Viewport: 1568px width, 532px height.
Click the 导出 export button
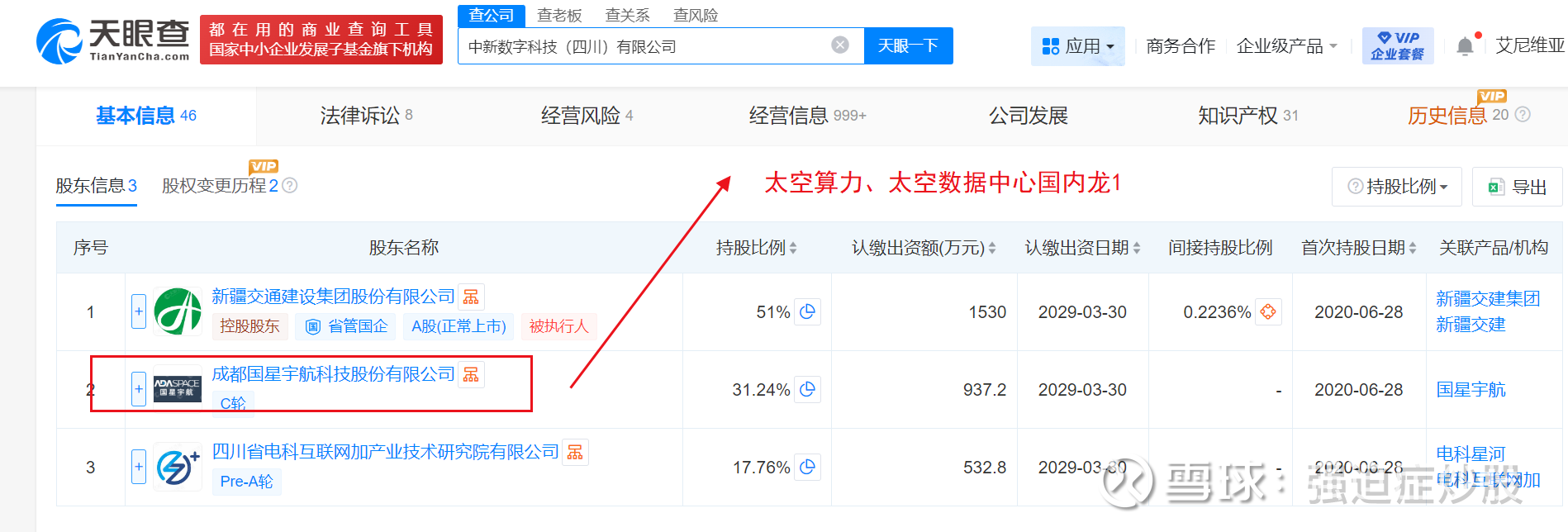pyautogui.click(x=1518, y=187)
